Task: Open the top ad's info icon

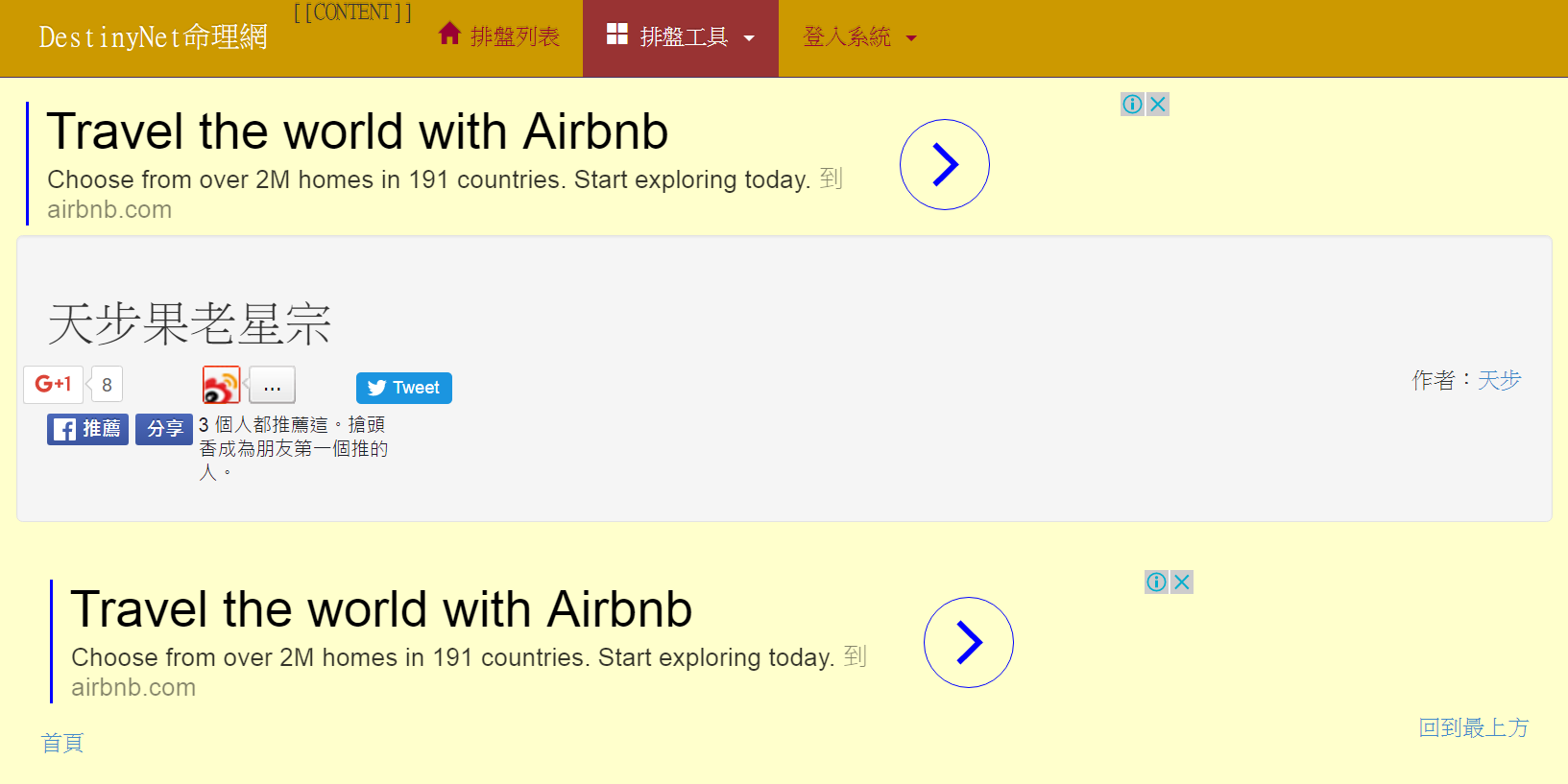Action: coord(1132,104)
